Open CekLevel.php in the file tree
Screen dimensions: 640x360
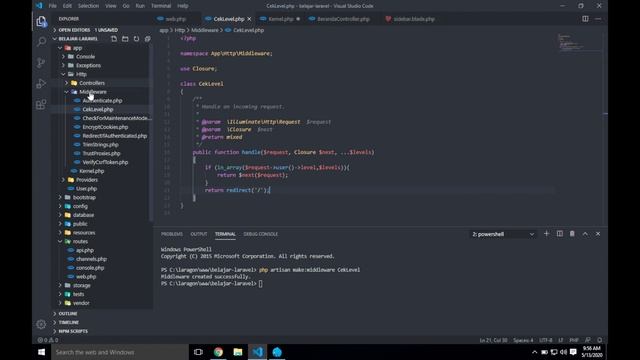(98, 109)
